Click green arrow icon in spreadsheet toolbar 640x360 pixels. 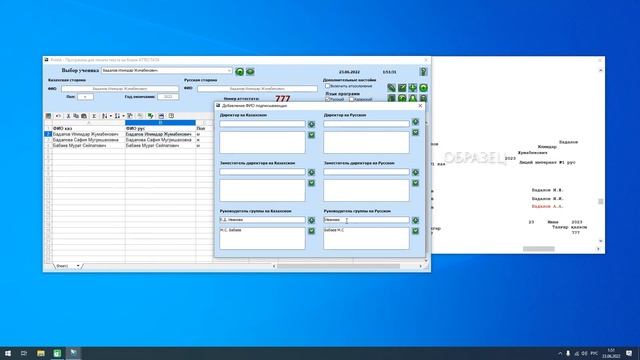(x=151, y=116)
